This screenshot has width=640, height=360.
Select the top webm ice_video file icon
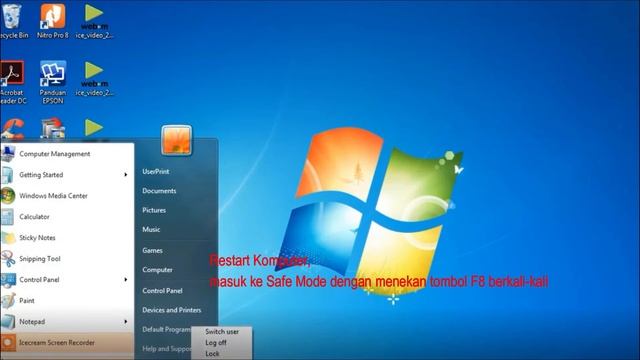pos(94,20)
